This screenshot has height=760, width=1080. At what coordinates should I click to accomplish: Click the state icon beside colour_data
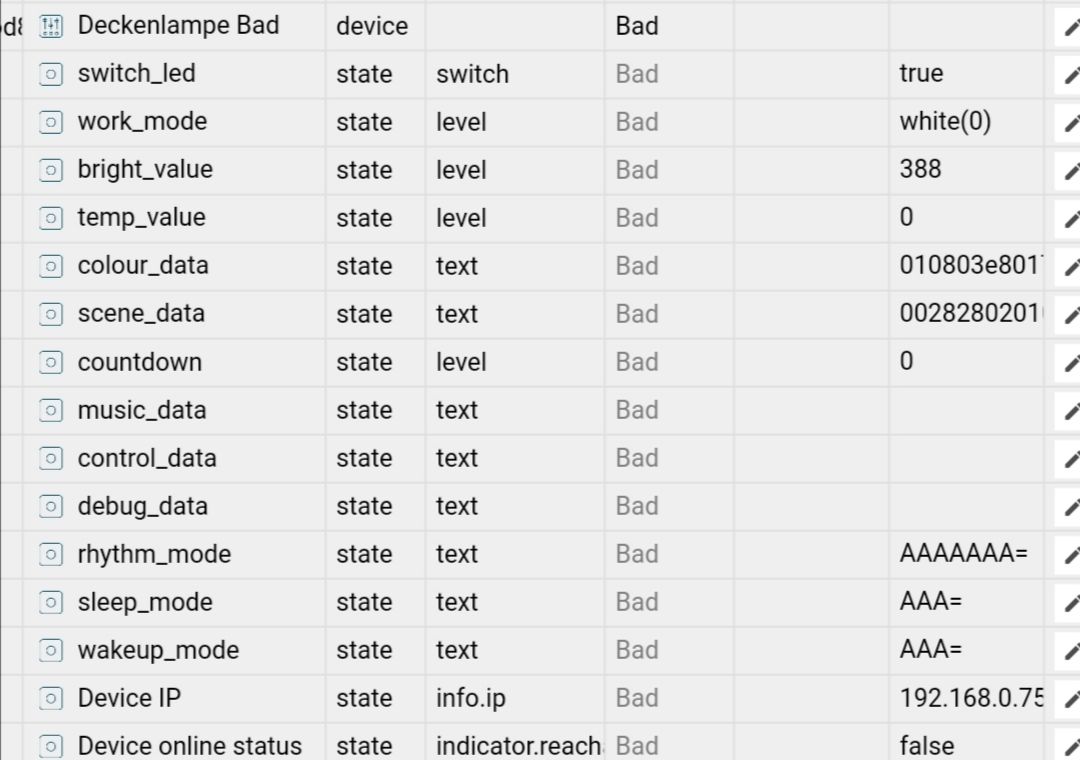pyautogui.click(x=51, y=266)
